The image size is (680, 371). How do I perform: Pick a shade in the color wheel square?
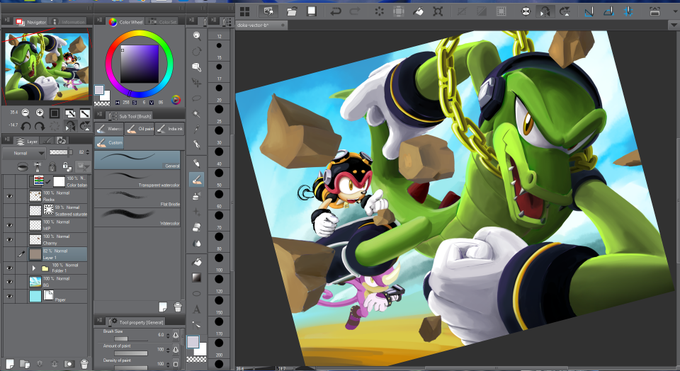pyautogui.click(x=140, y=64)
